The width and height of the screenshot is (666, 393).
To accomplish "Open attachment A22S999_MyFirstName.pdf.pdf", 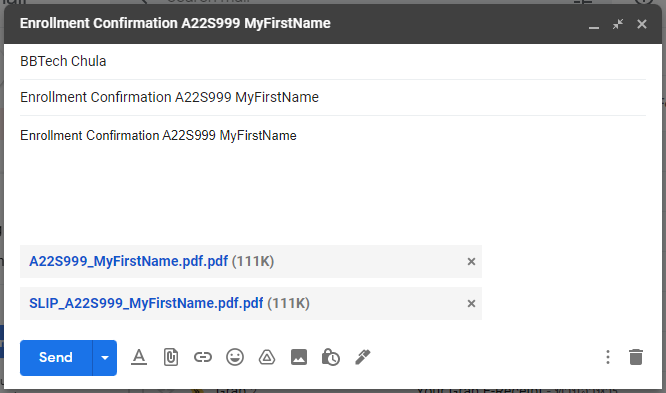I will (x=128, y=261).
